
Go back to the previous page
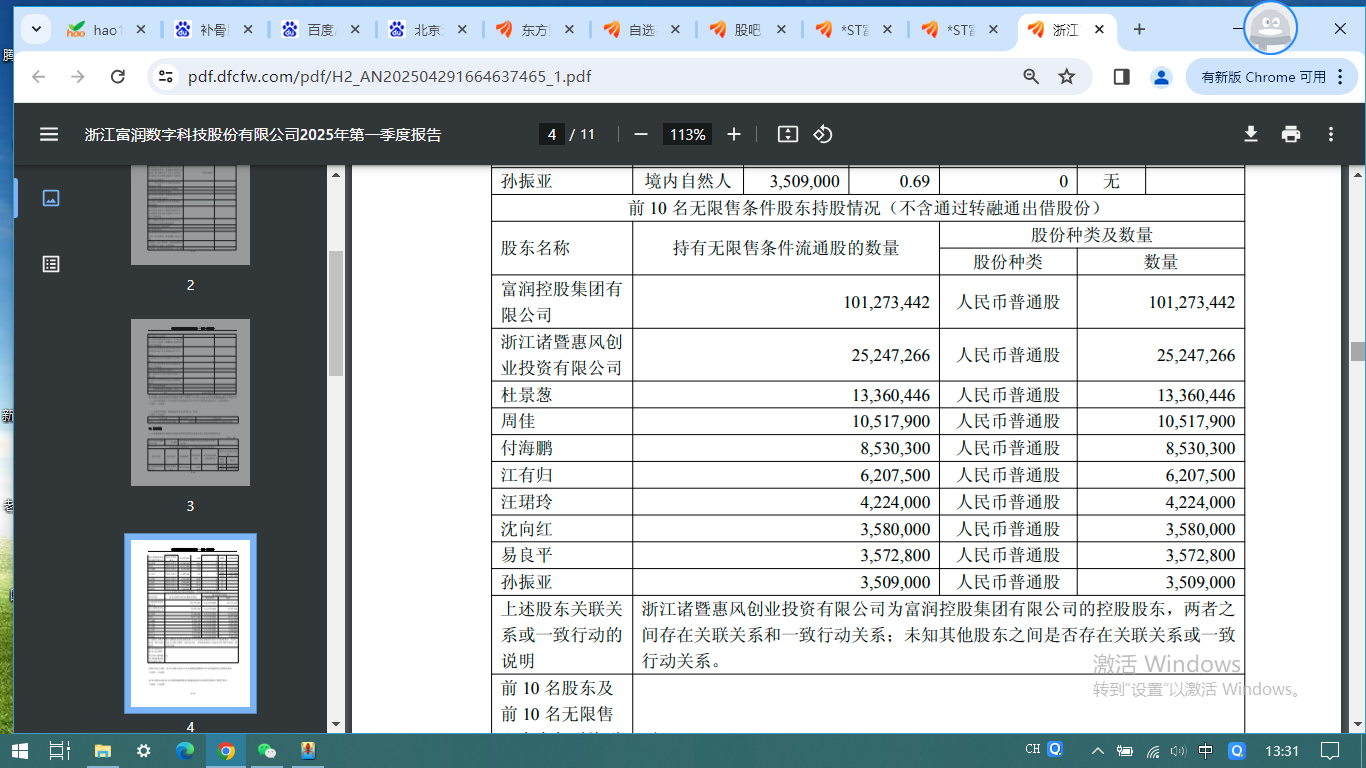[39, 76]
